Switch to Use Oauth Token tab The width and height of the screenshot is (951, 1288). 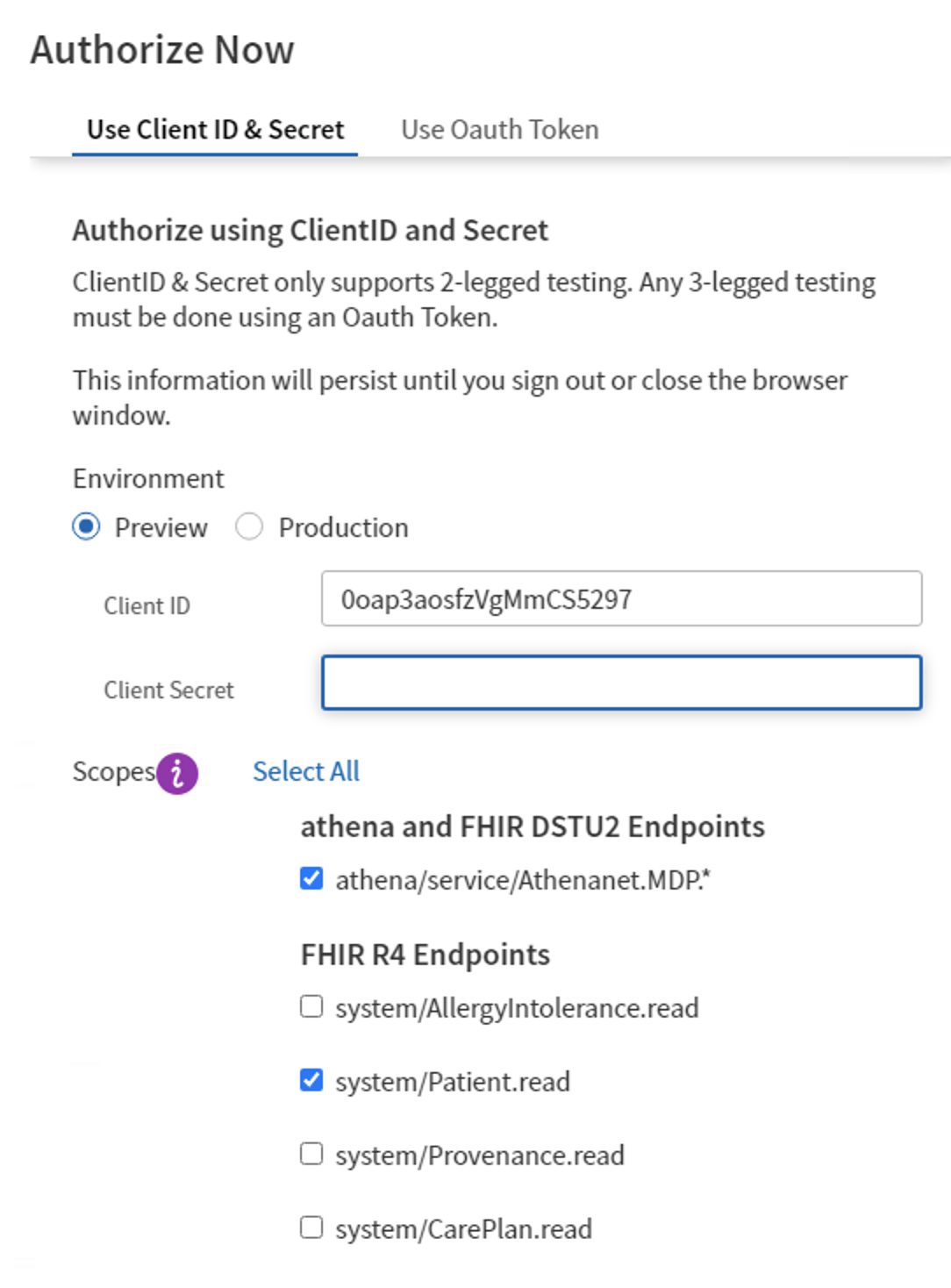point(500,130)
